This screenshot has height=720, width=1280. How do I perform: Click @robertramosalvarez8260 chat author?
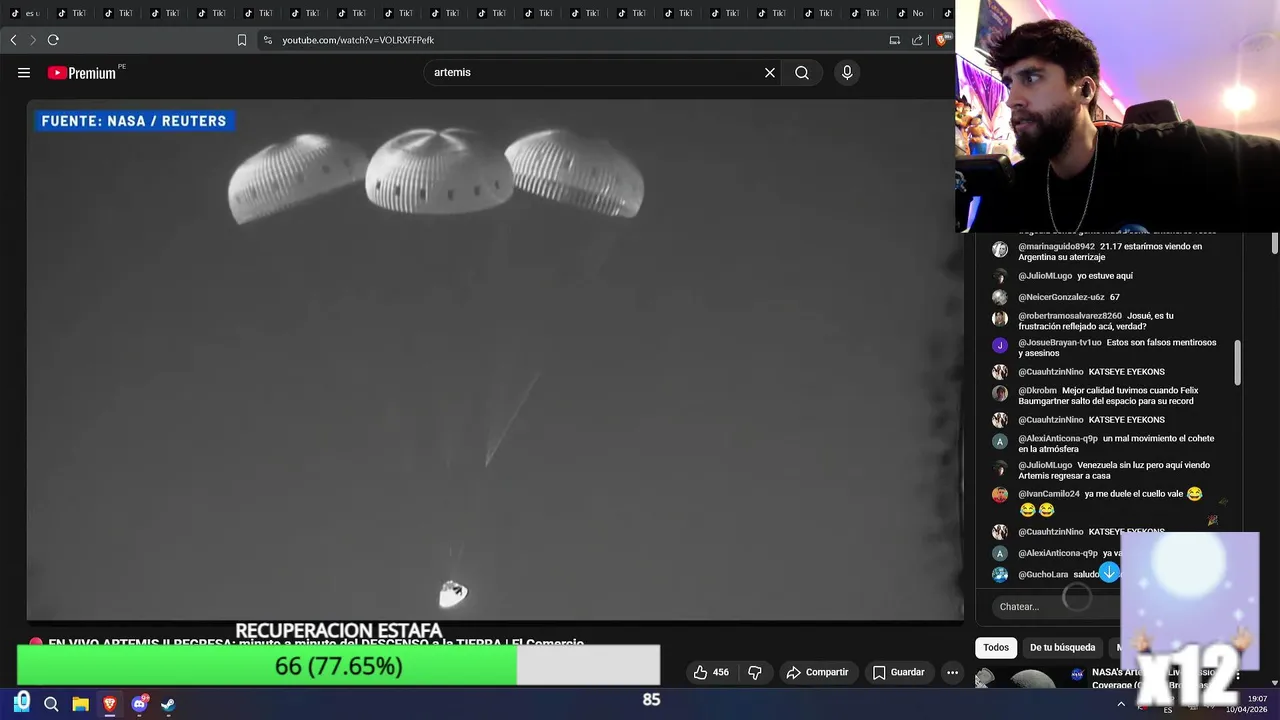[x=1070, y=316]
